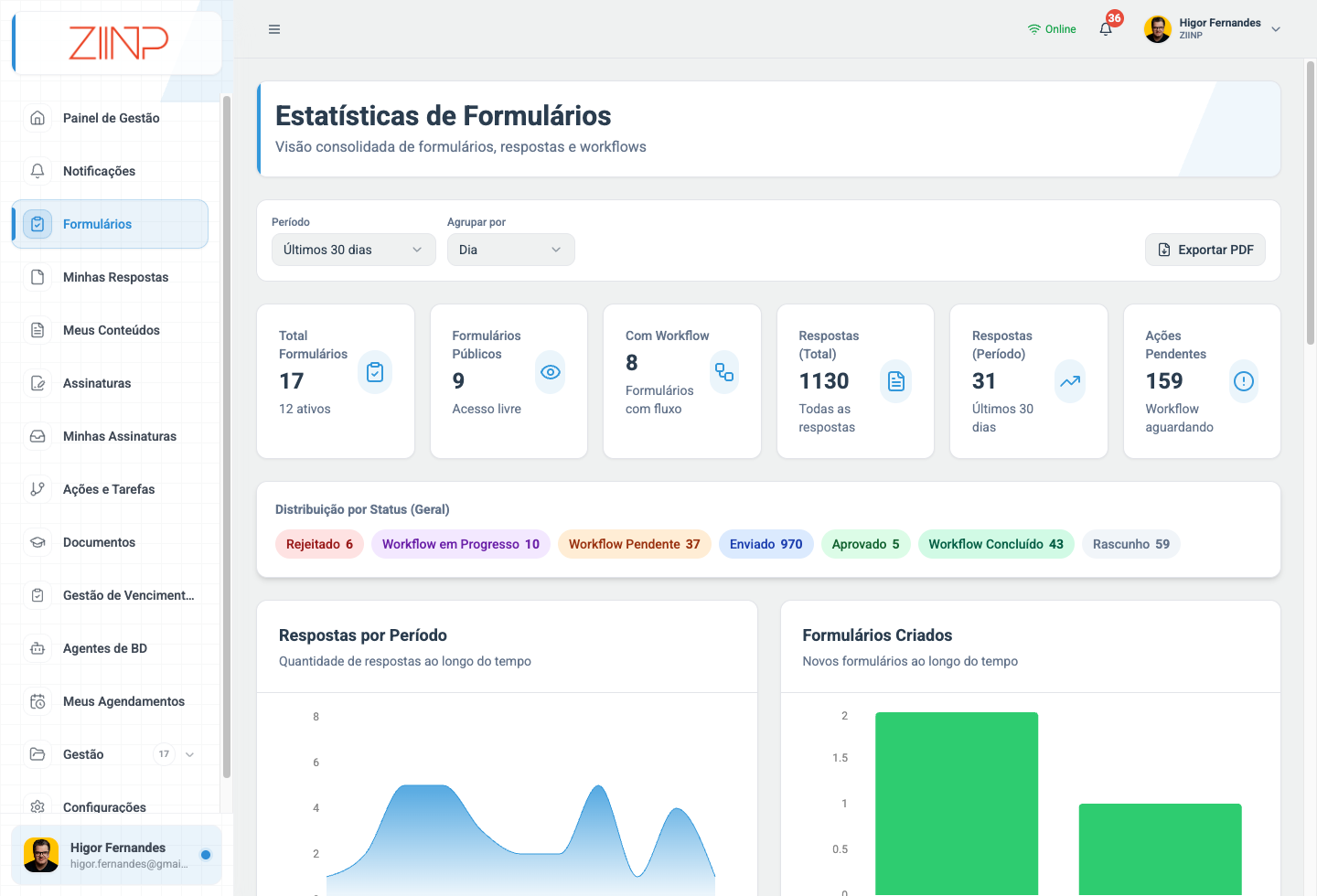
Task: Click the main page vertical scrollbar
Action: click(x=1310, y=203)
